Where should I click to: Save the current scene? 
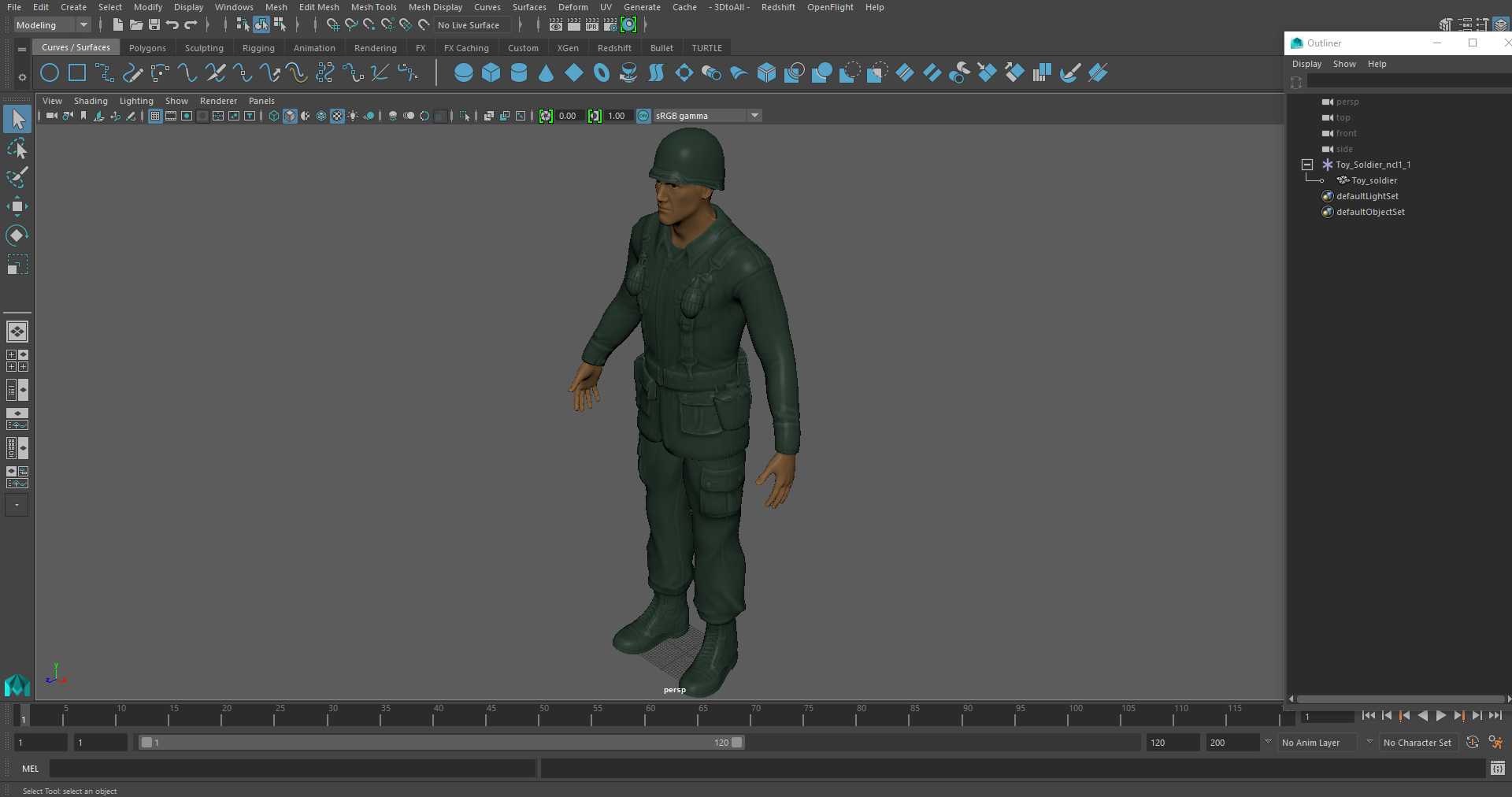click(154, 25)
